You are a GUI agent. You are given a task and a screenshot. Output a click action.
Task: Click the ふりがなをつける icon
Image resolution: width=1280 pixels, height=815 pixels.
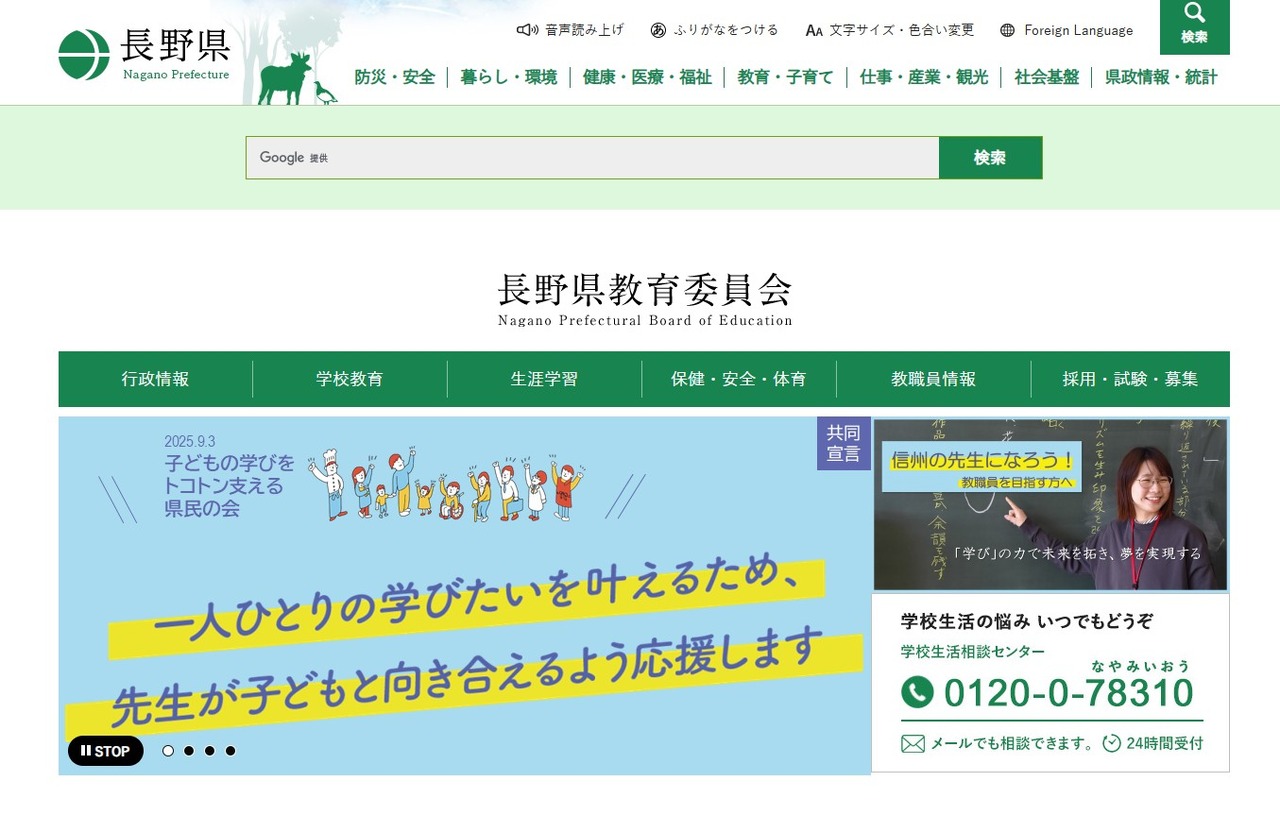657,30
